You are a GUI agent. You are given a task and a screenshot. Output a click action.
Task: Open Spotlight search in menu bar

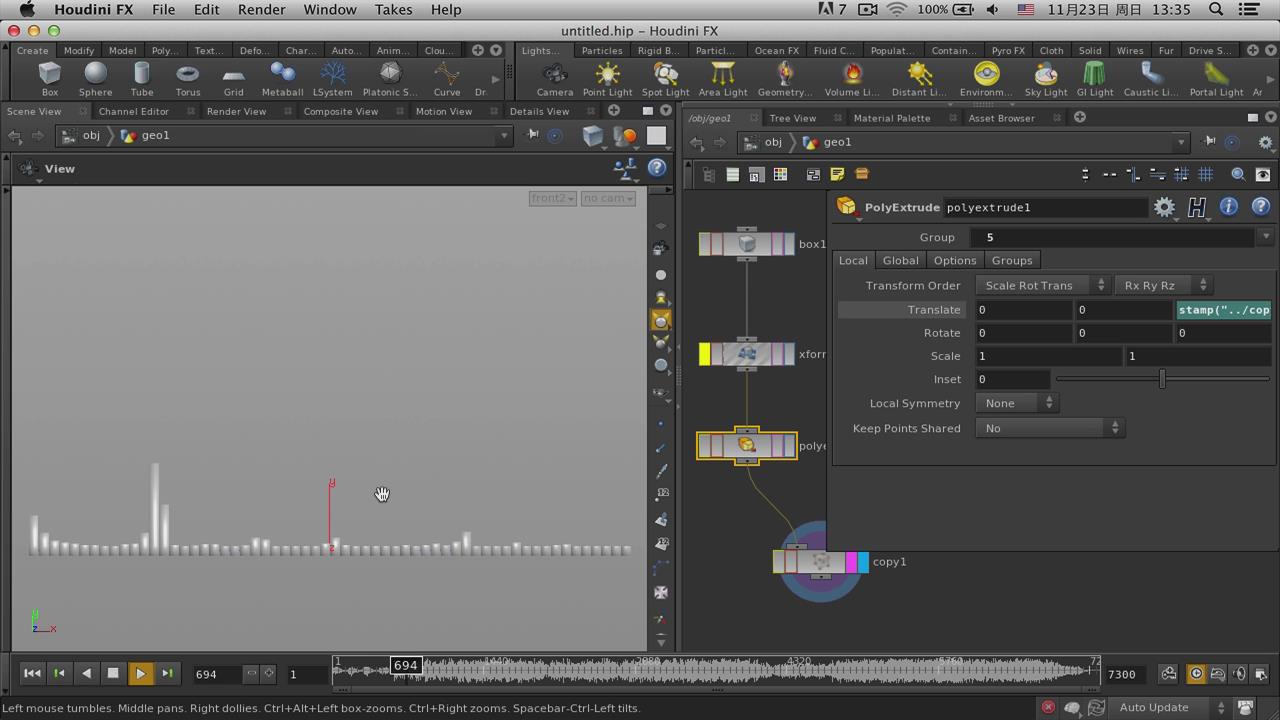click(1216, 9)
